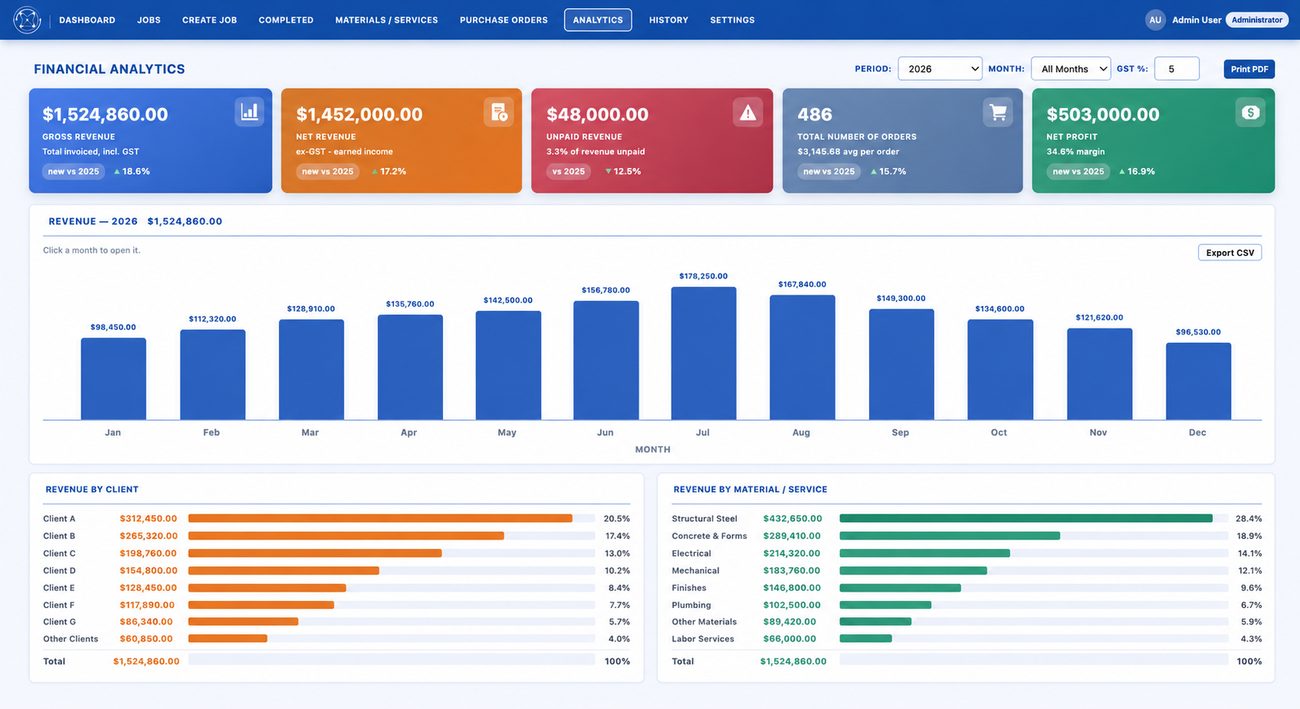Open Materials / Services page

(x=386, y=20)
